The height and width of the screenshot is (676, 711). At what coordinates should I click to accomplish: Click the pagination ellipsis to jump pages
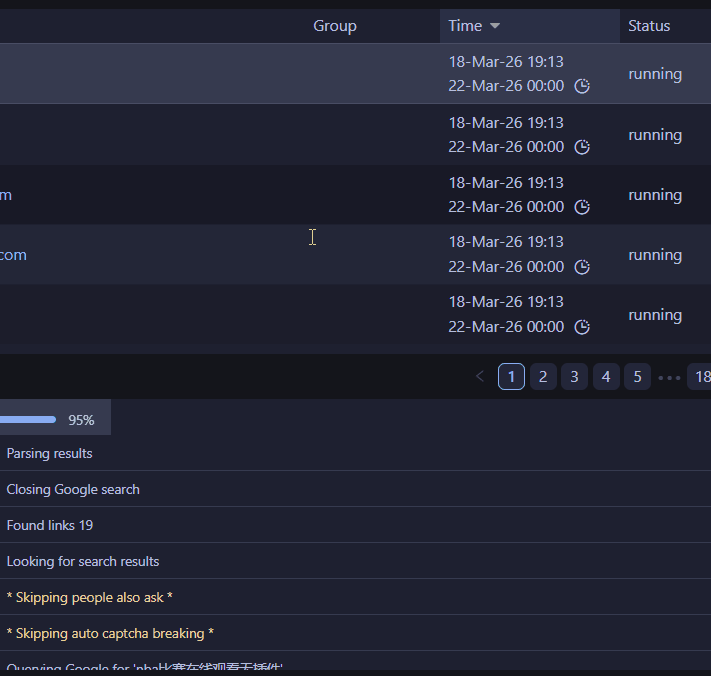coord(669,377)
